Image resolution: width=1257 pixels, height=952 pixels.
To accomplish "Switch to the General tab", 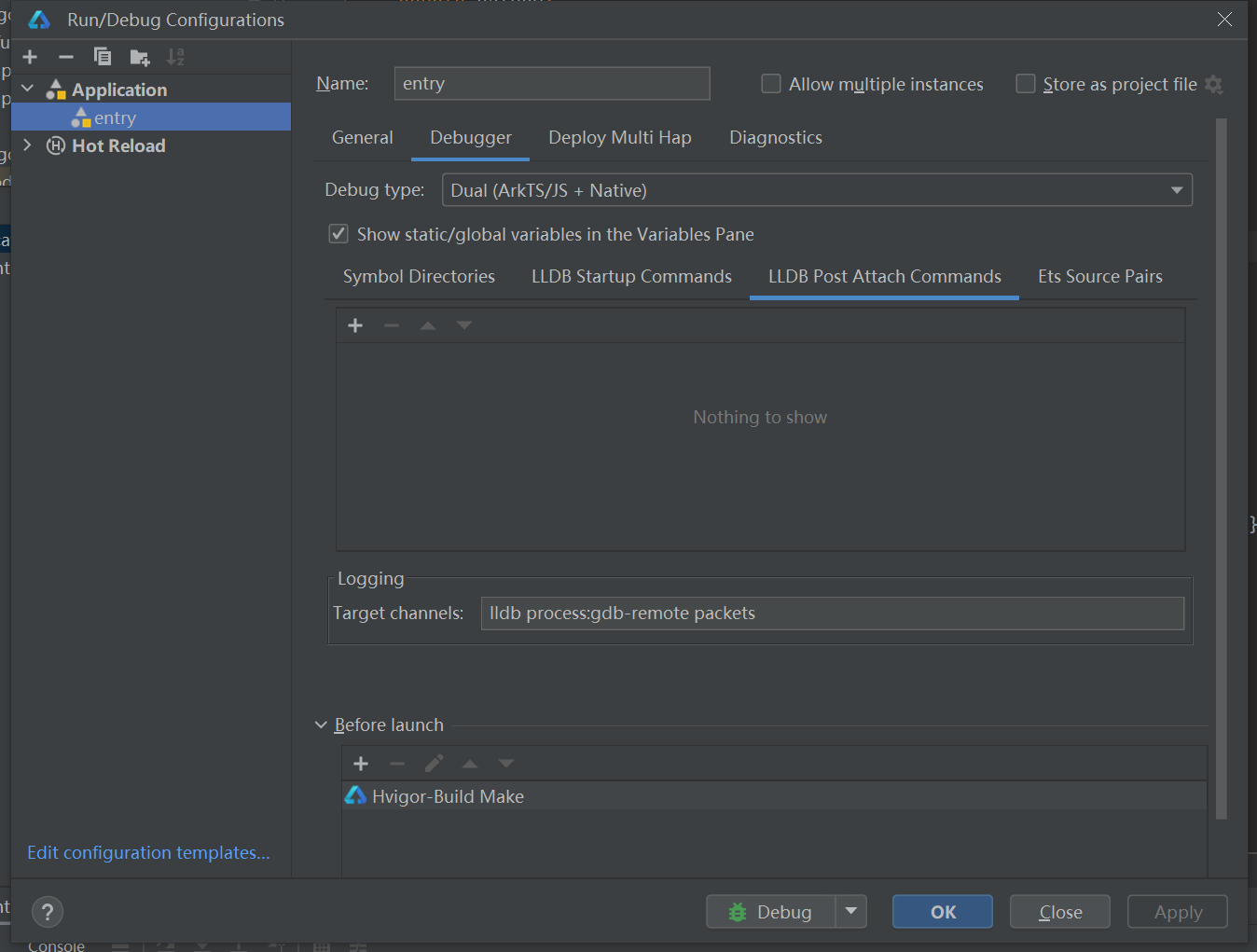I will tap(363, 137).
